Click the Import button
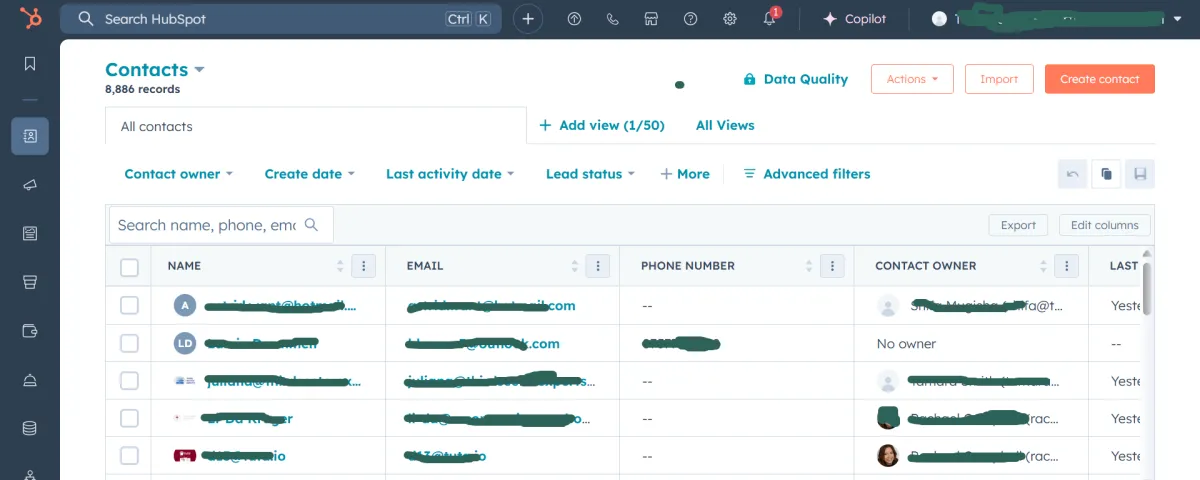 (x=999, y=79)
